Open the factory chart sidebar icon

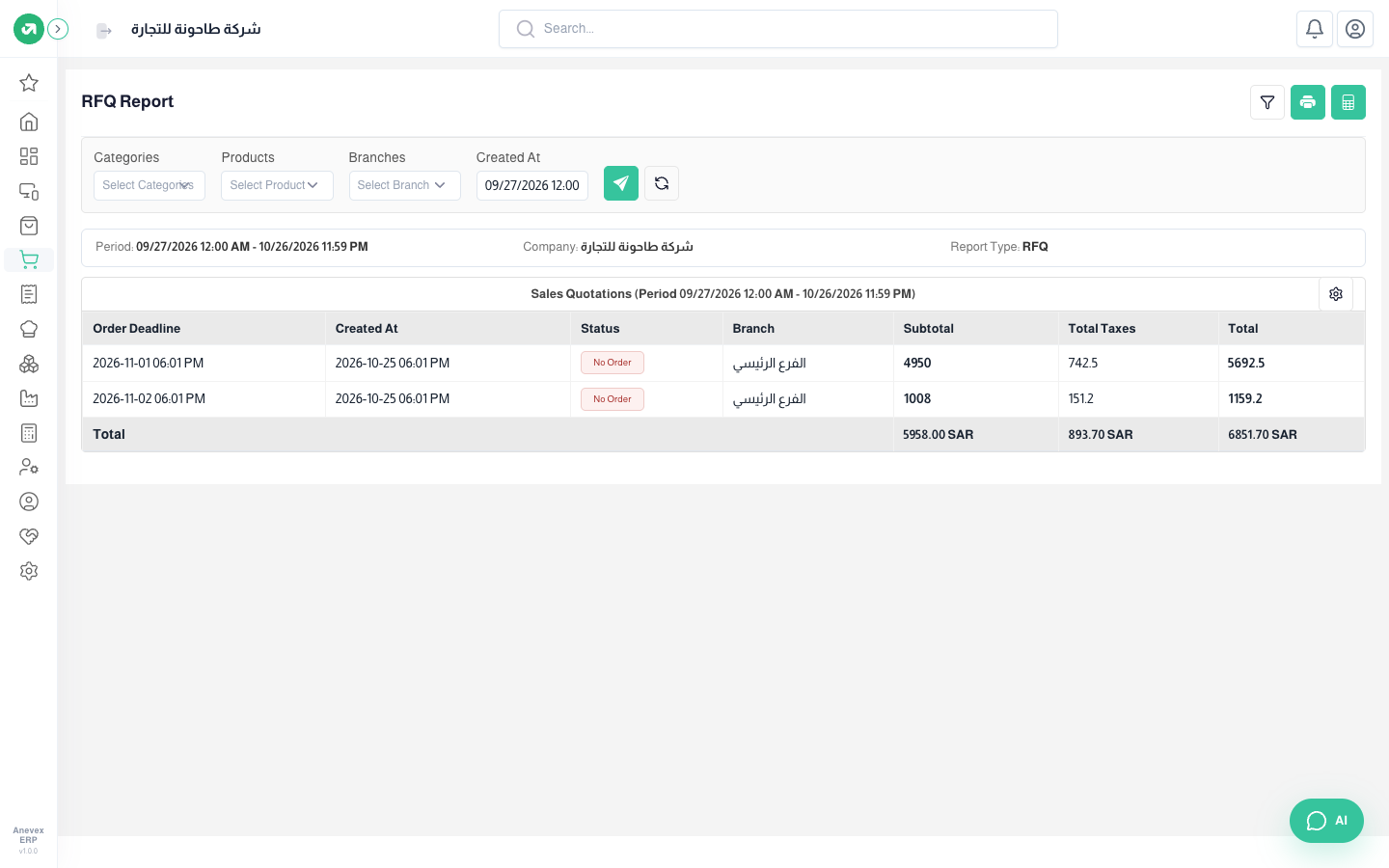click(x=29, y=398)
